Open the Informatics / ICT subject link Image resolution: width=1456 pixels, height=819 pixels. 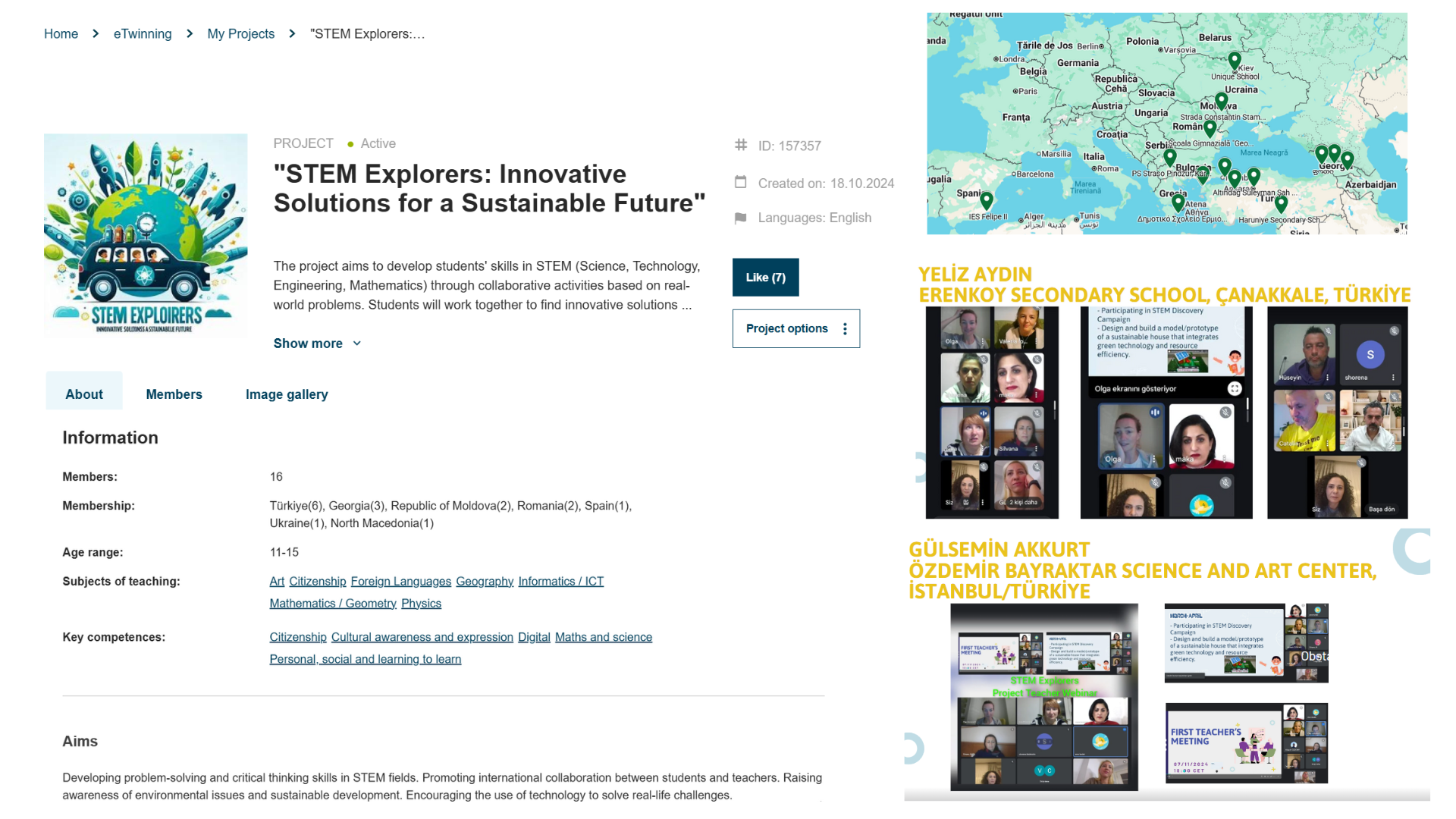pos(560,582)
